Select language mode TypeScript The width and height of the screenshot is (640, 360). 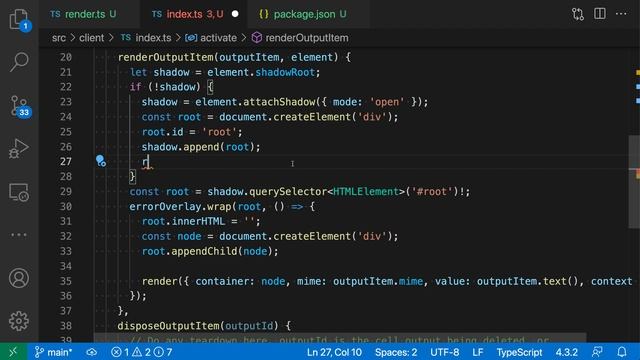[519, 352]
